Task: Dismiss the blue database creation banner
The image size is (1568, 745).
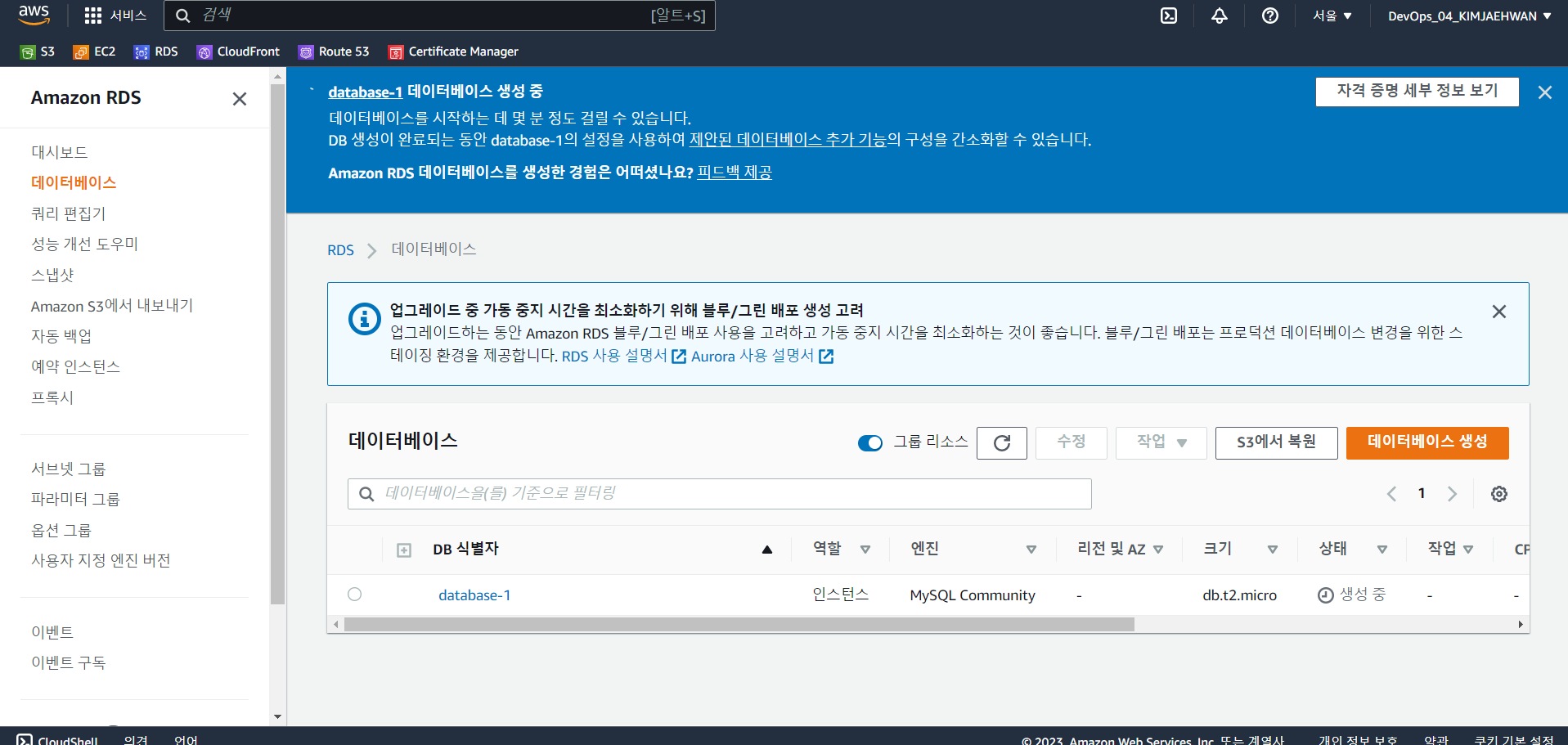Action: click(1545, 92)
